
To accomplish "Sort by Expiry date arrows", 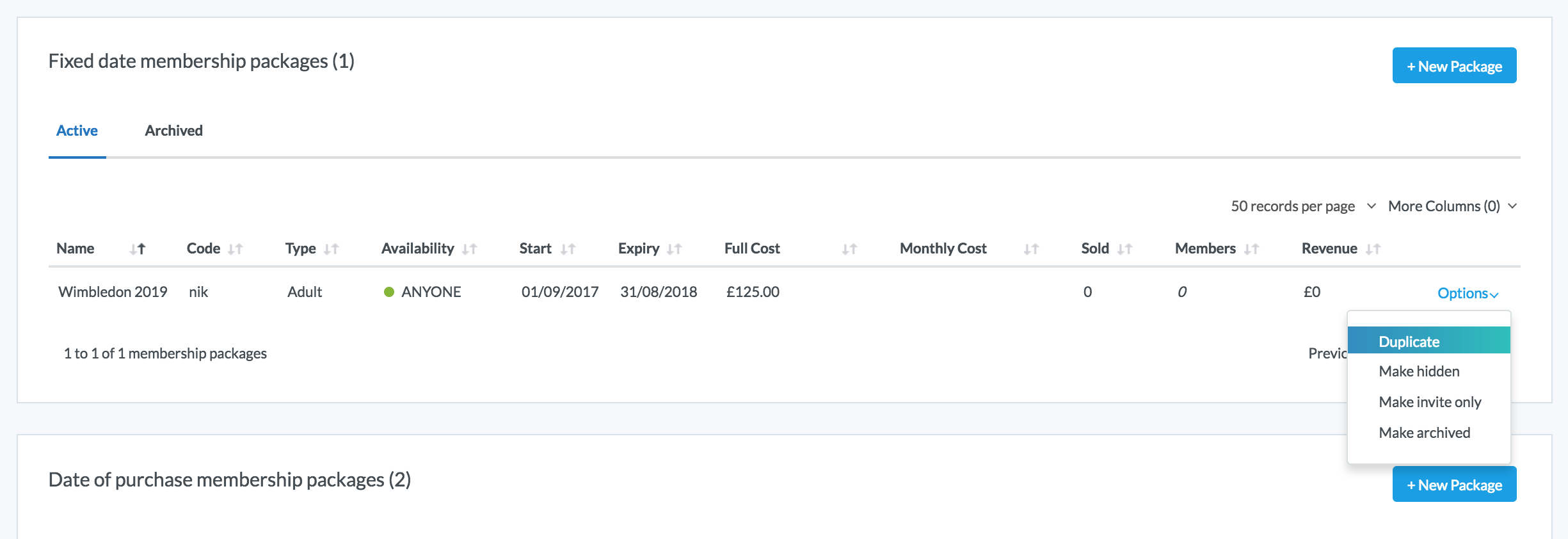I will [x=675, y=249].
